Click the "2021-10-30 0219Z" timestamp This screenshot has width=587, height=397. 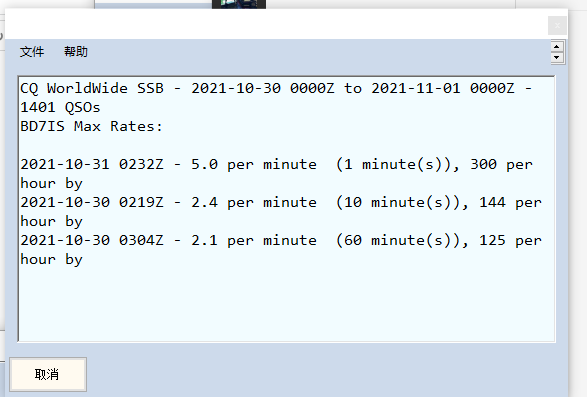coord(92,202)
